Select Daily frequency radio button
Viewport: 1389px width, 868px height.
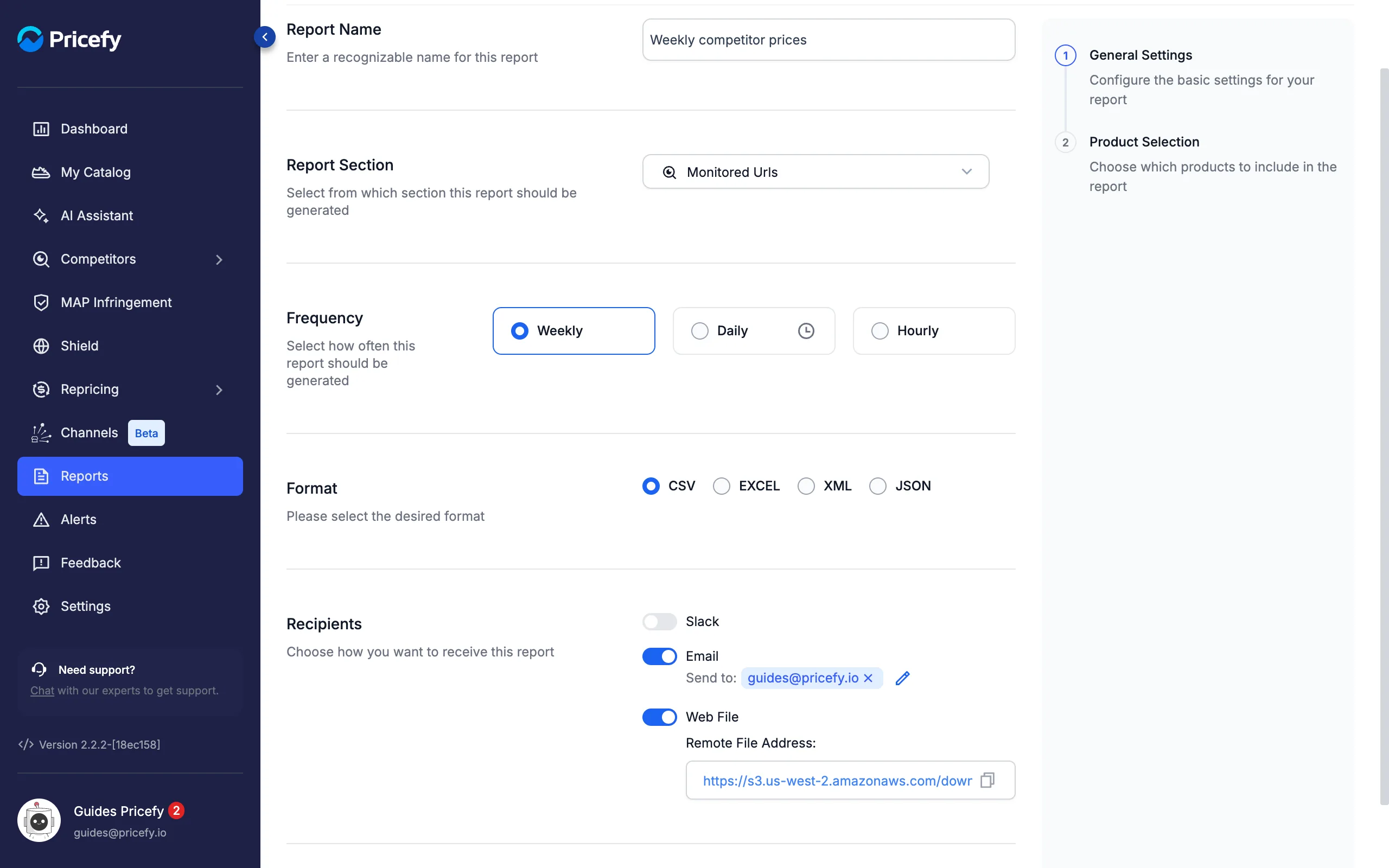[x=699, y=331]
